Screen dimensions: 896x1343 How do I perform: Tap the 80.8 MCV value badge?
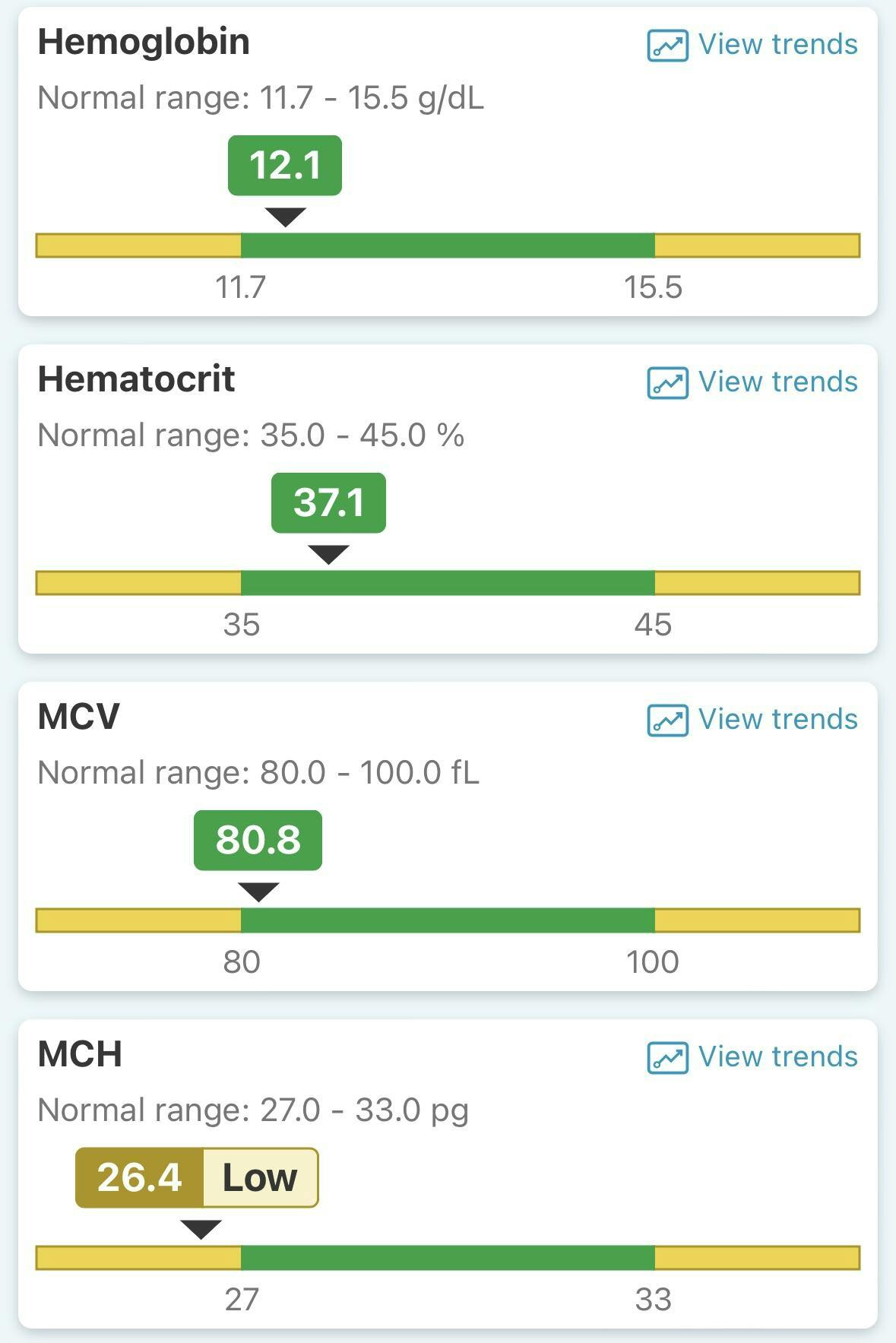[x=258, y=841]
